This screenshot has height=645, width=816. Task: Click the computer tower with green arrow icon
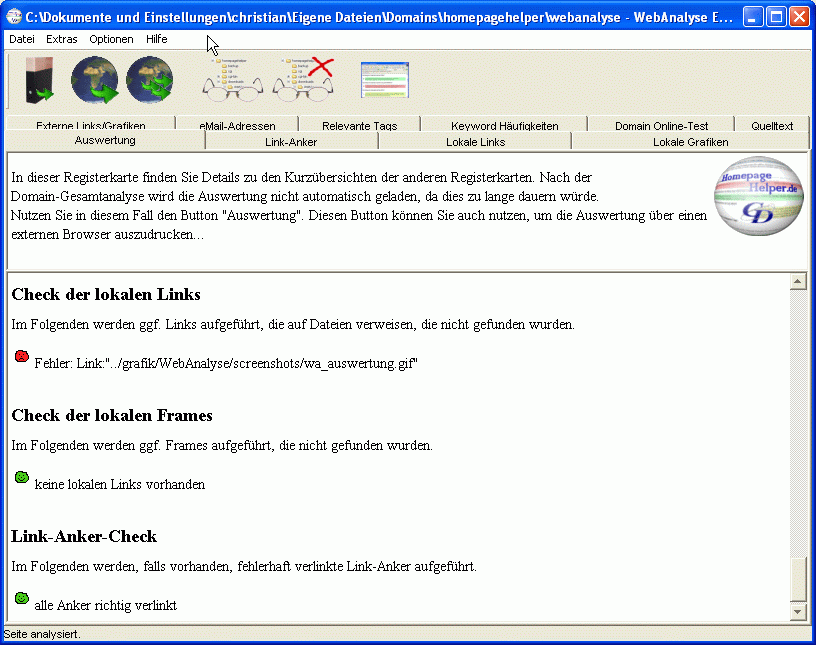39,81
